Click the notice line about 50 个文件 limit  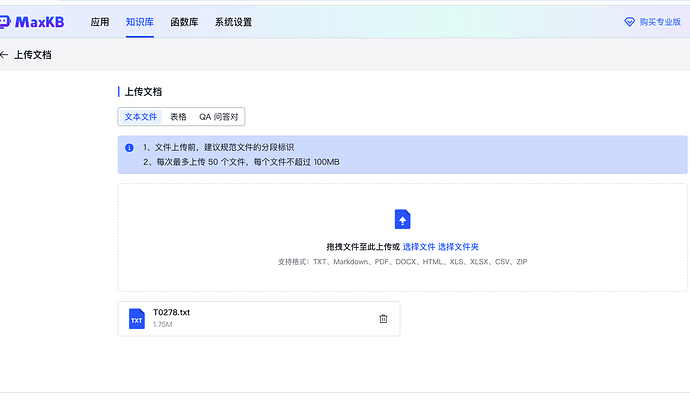tap(241, 162)
